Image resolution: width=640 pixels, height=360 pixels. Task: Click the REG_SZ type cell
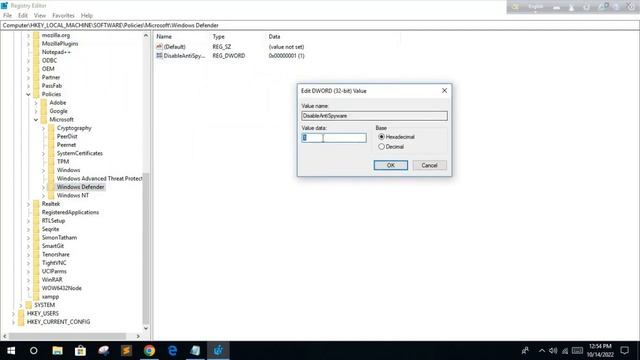[x=222, y=47]
